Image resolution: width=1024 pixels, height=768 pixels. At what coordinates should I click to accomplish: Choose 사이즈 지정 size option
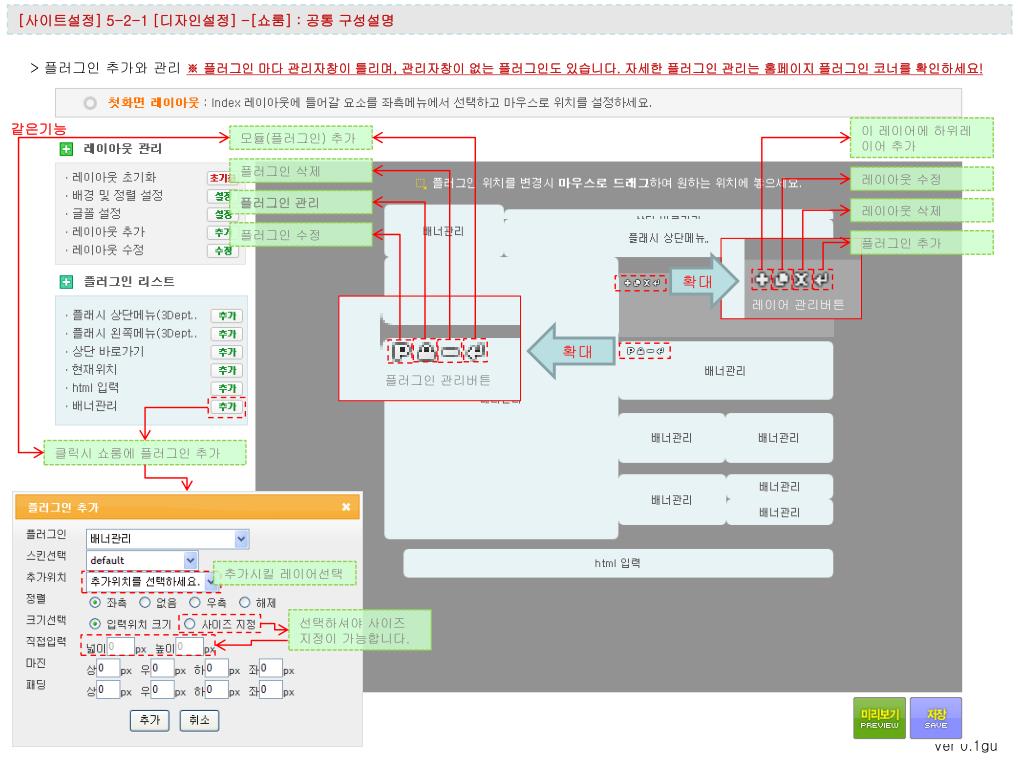click(x=189, y=624)
